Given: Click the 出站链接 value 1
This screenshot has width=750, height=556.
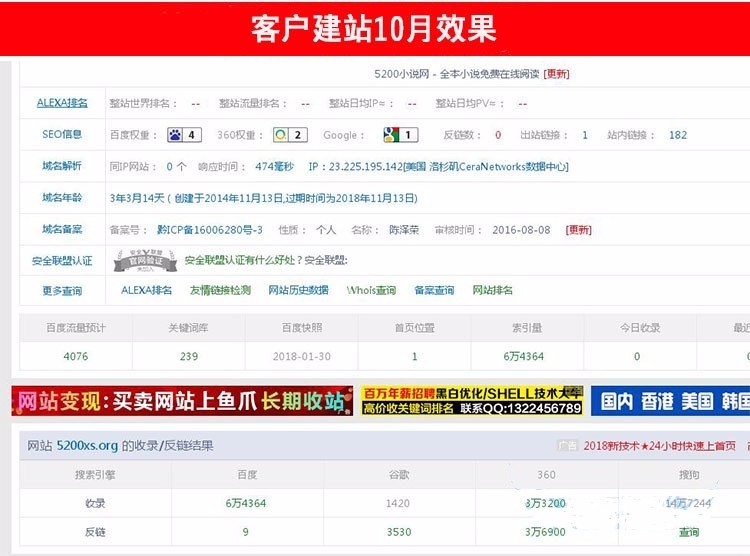Looking at the screenshot, I should 585,135.
